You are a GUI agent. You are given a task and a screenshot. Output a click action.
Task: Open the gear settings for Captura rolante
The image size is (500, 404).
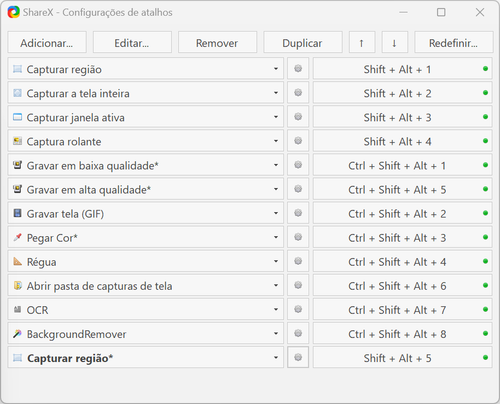[x=298, y=141]
